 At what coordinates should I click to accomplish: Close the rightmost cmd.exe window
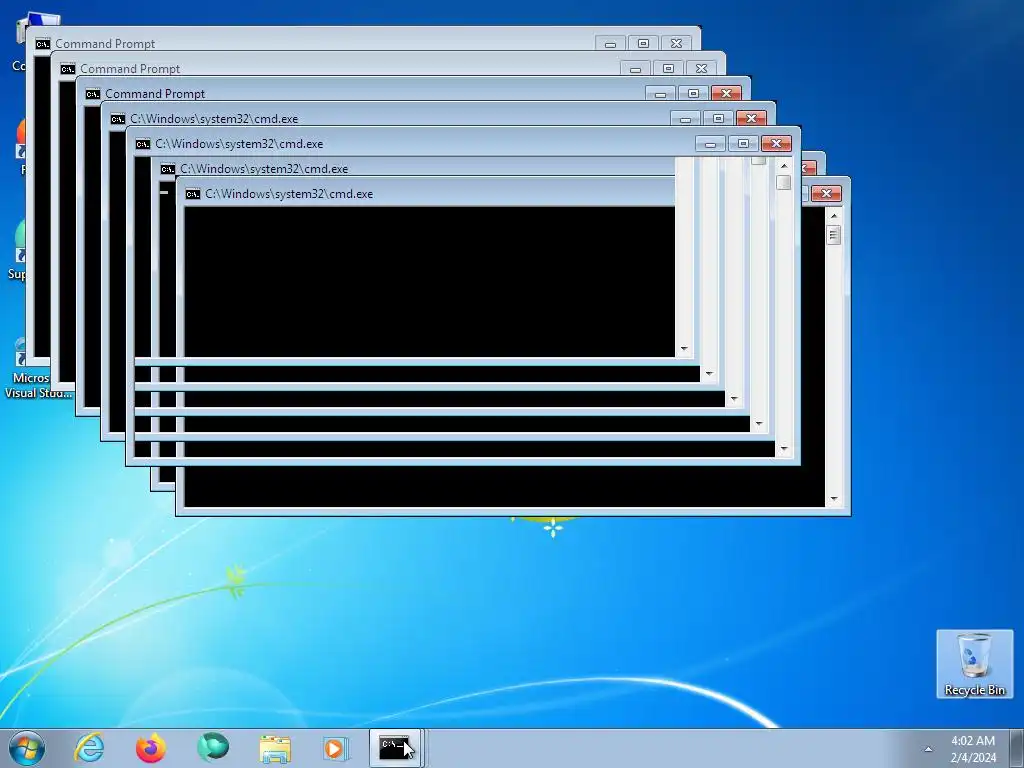[826, 193]
